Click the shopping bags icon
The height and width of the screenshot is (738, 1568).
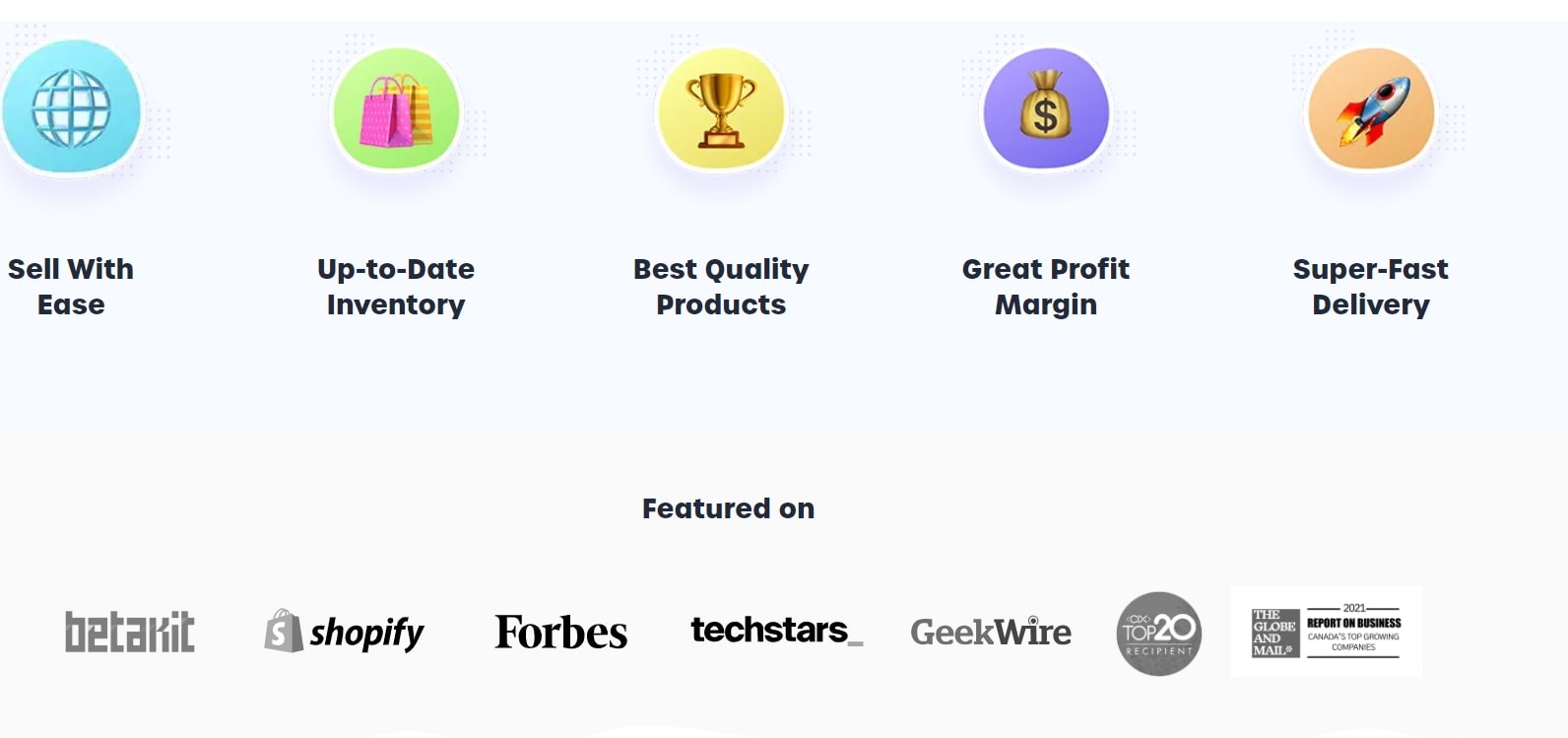pyautogui.click(x=396, y=109)
